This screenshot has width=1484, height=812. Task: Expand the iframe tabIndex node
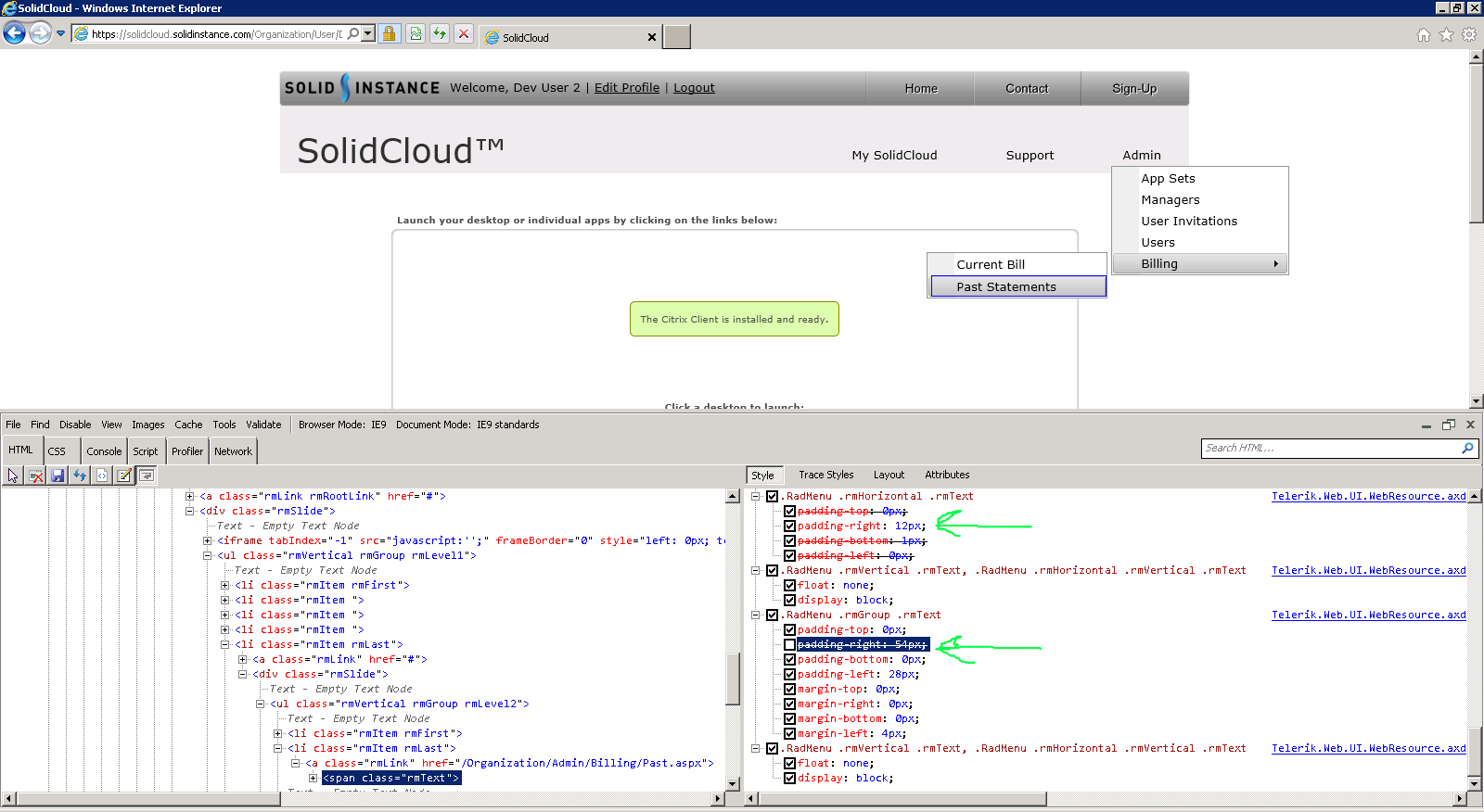click(208, 541)
